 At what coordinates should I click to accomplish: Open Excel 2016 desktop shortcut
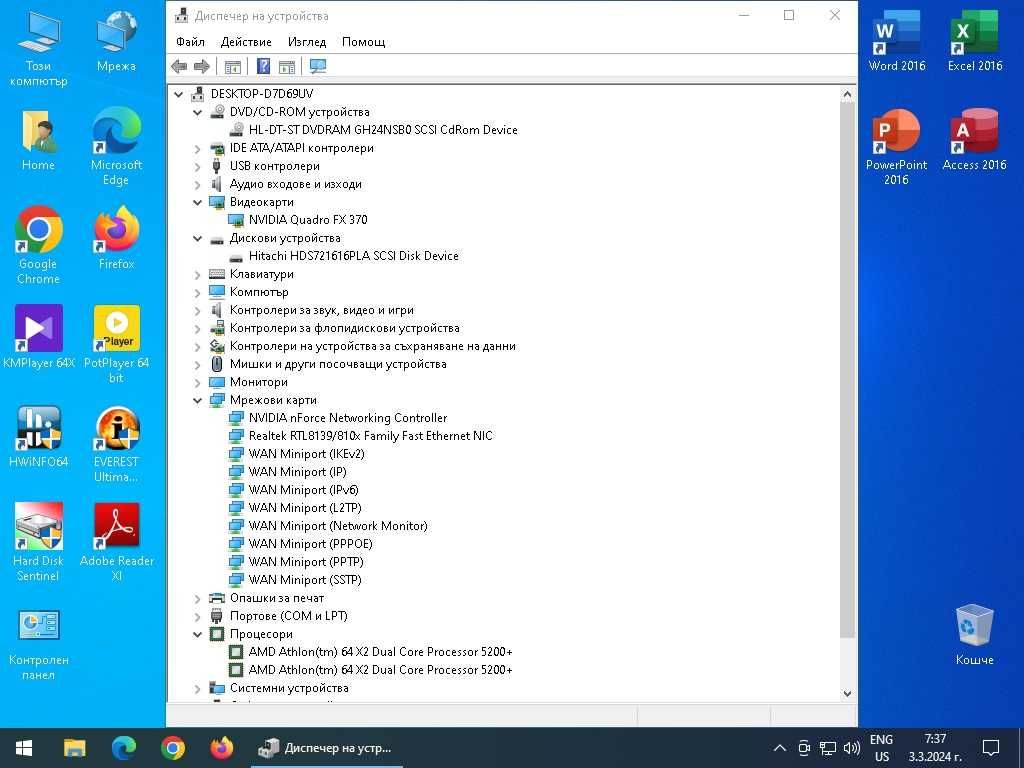point(974,41)
